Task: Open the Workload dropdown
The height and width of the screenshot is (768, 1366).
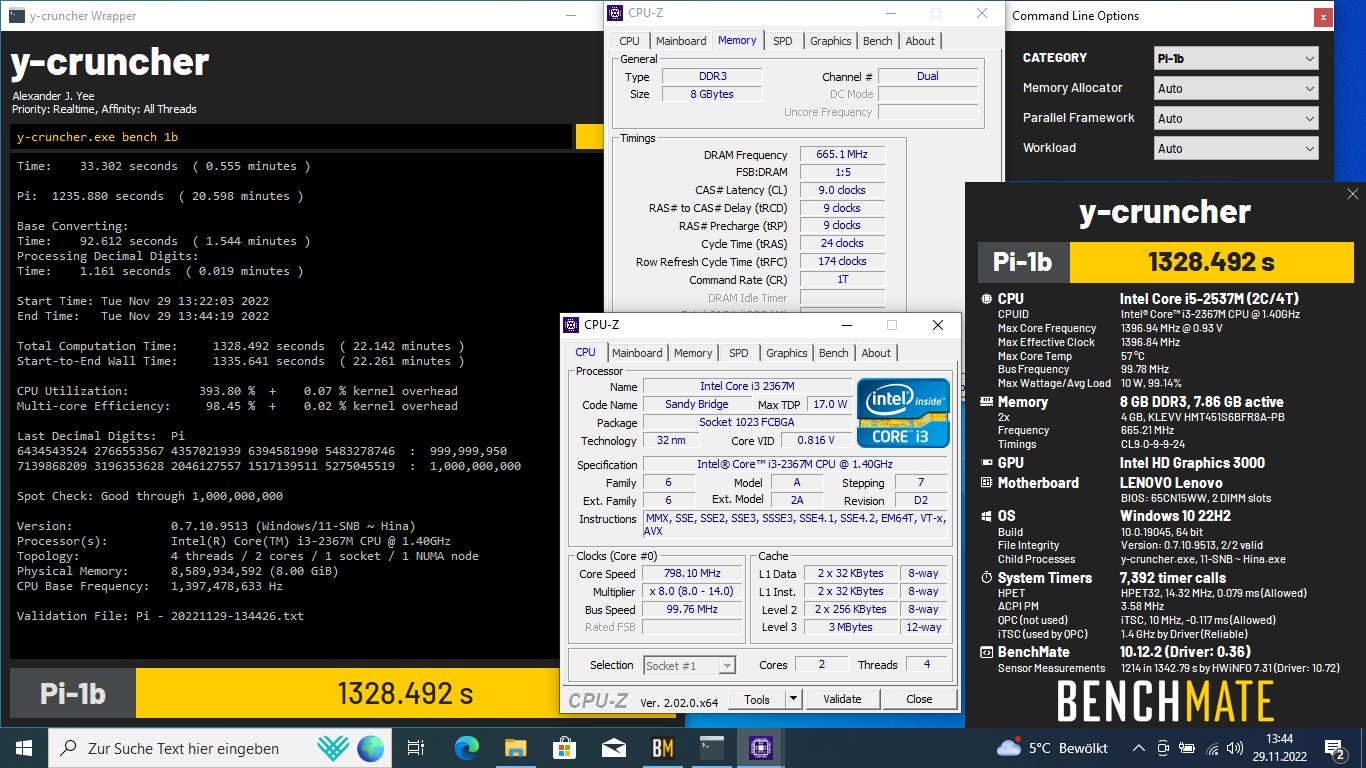Action: pos(1236,148)
